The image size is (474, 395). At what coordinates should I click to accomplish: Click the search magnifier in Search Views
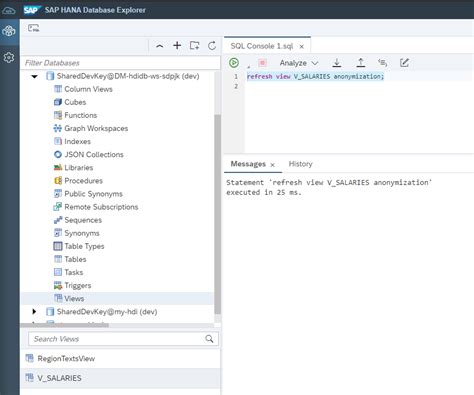[209, 339]
